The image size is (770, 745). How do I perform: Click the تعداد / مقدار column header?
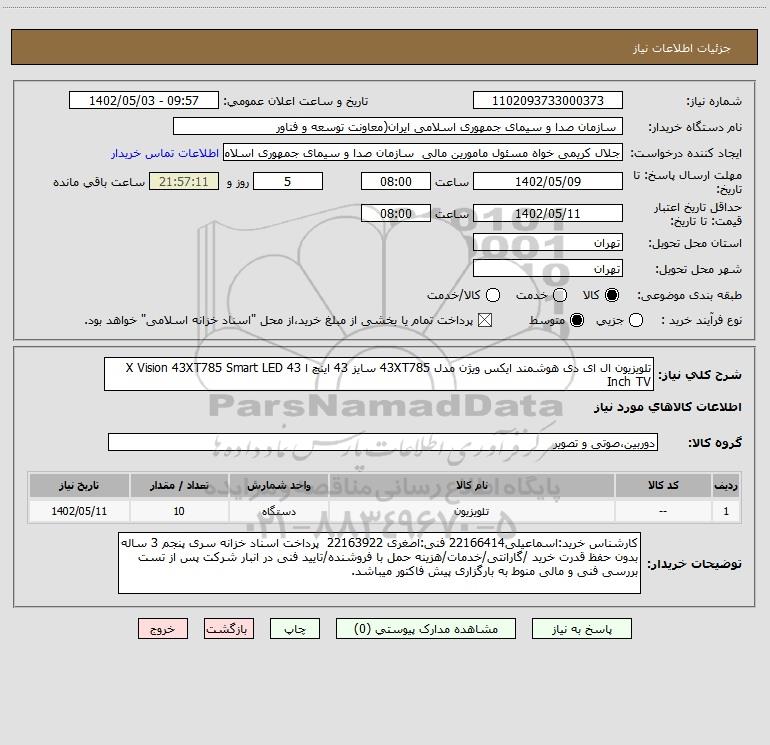179,485
